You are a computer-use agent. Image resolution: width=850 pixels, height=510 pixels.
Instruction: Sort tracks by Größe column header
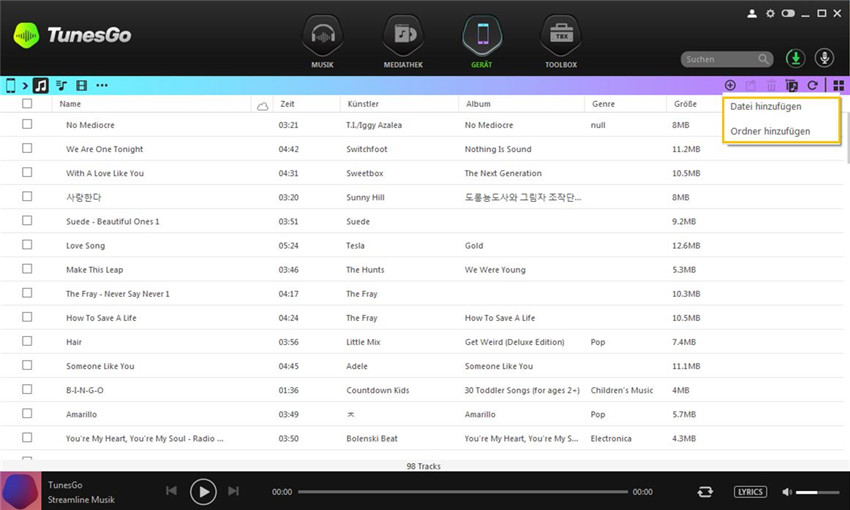click(x=685, y=104)
